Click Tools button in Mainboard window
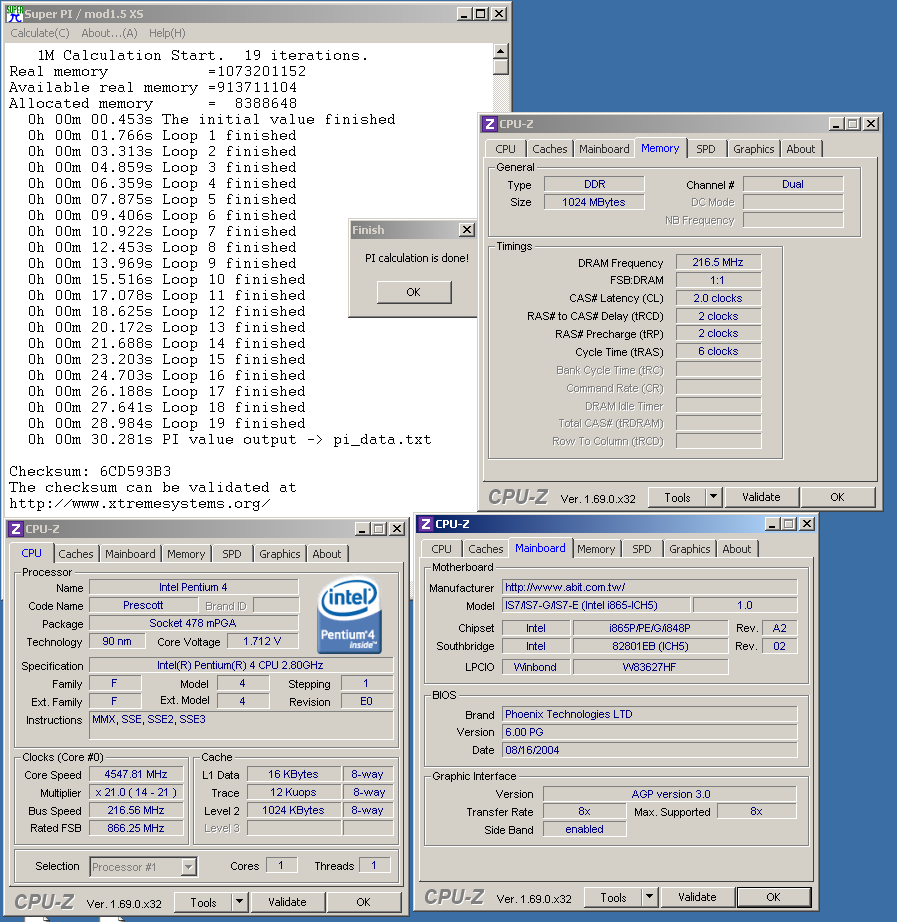 click(613, 898)
